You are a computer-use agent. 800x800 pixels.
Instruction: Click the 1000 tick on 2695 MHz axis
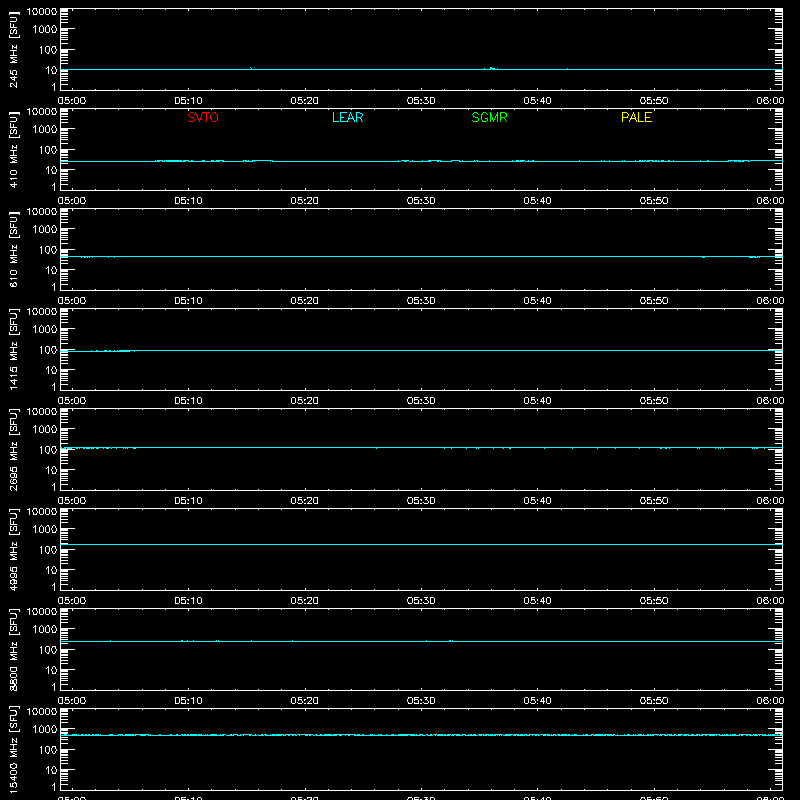click(x=45, y=430)
